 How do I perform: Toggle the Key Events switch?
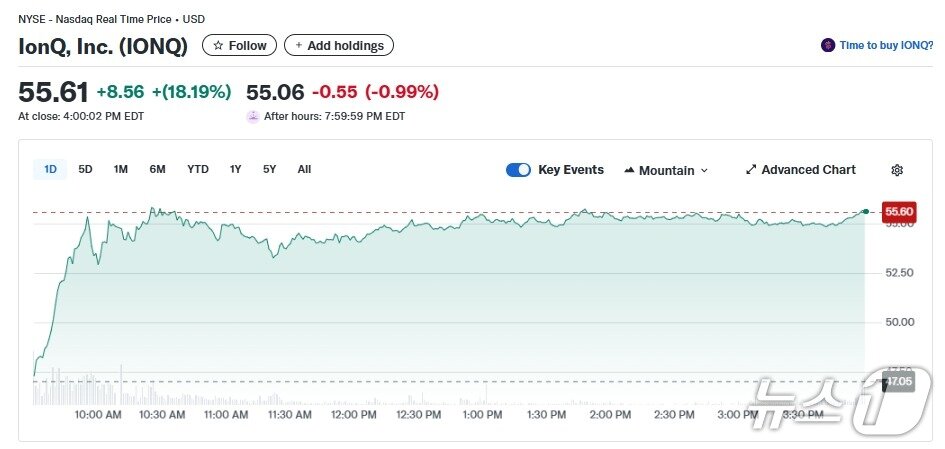point(518,170)
